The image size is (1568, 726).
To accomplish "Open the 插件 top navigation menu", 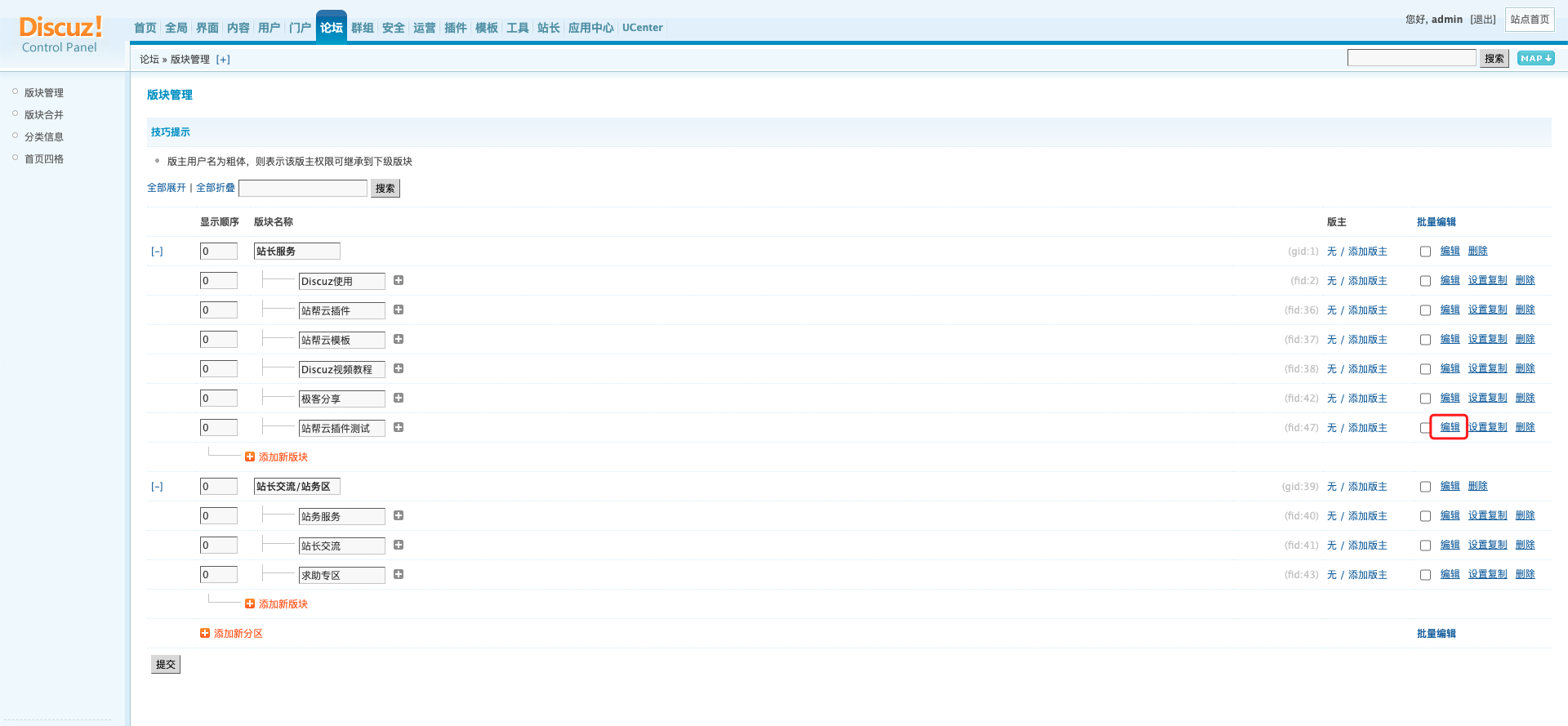I will point(455,28).
